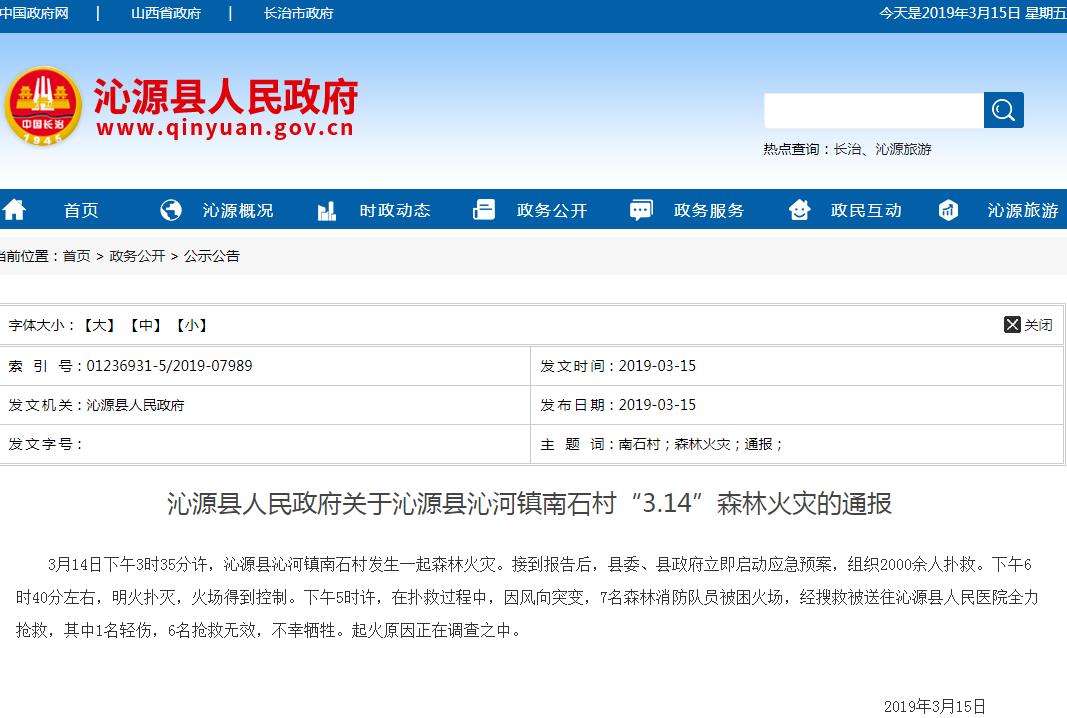Set font size to 大
The width and height of the screenshot is (1067, 718).
click(99, 325)
